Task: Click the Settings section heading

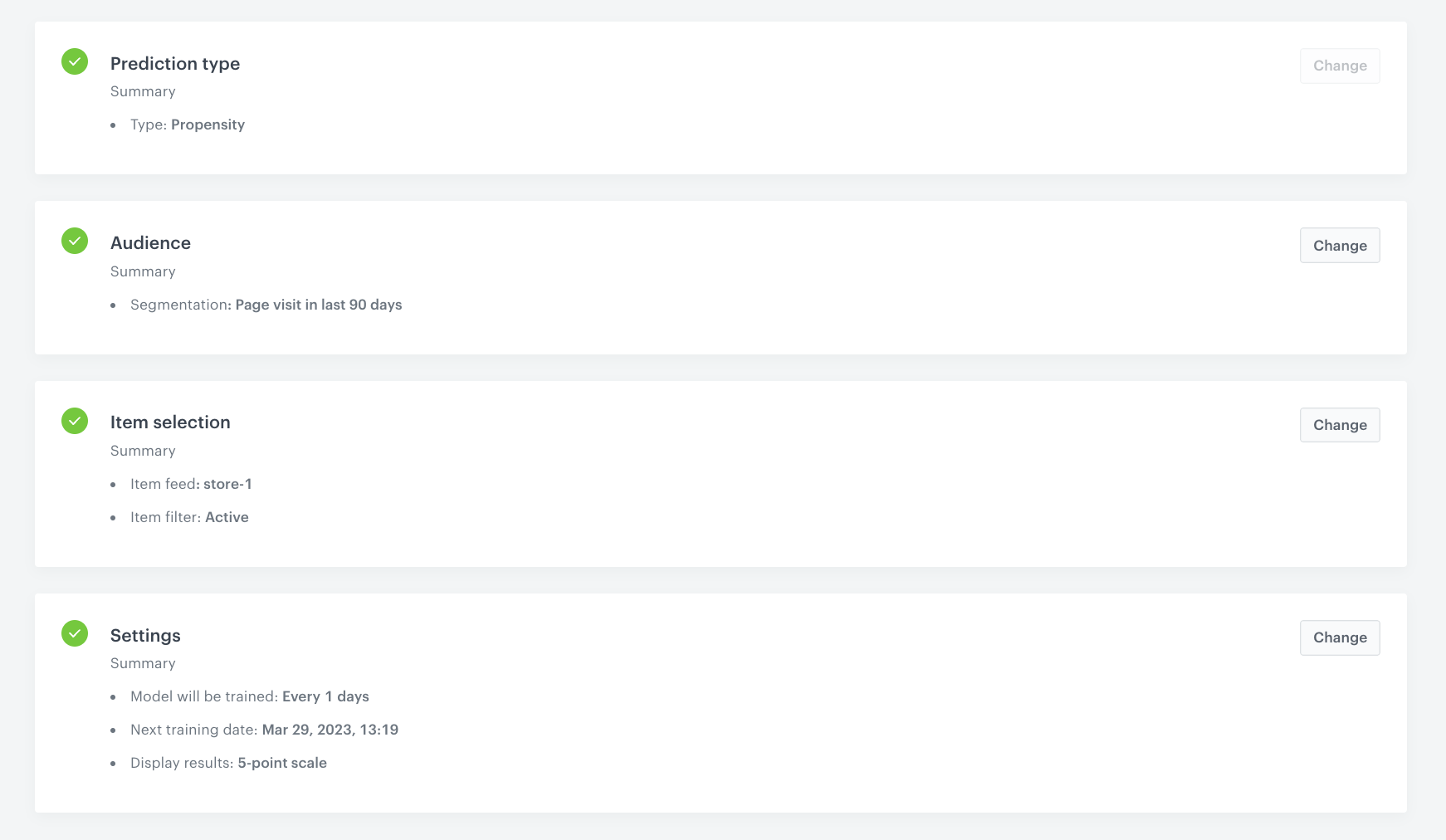Action: pyautogui.click(x=145, y=636)
